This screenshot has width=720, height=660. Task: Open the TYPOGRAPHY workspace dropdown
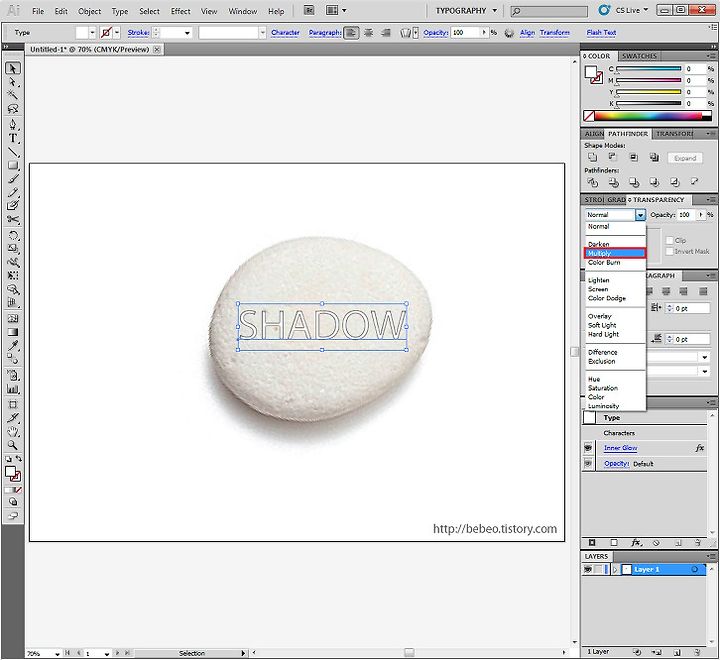pos(495,11)
